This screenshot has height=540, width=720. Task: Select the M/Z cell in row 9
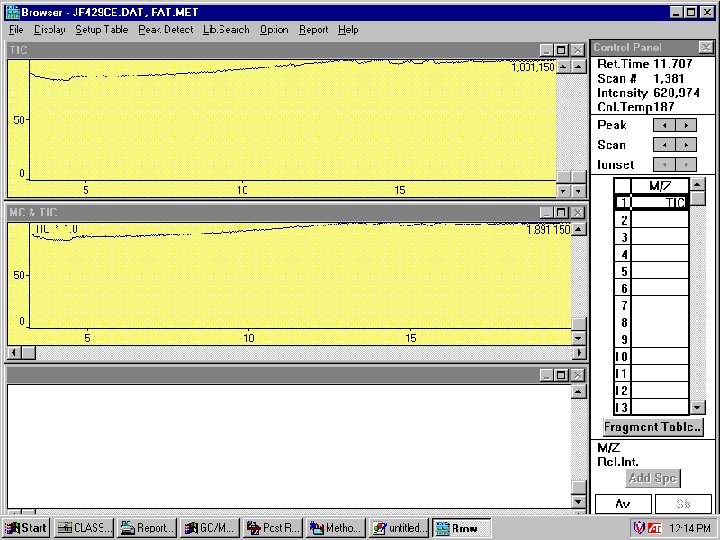click(x=660, y=340)
